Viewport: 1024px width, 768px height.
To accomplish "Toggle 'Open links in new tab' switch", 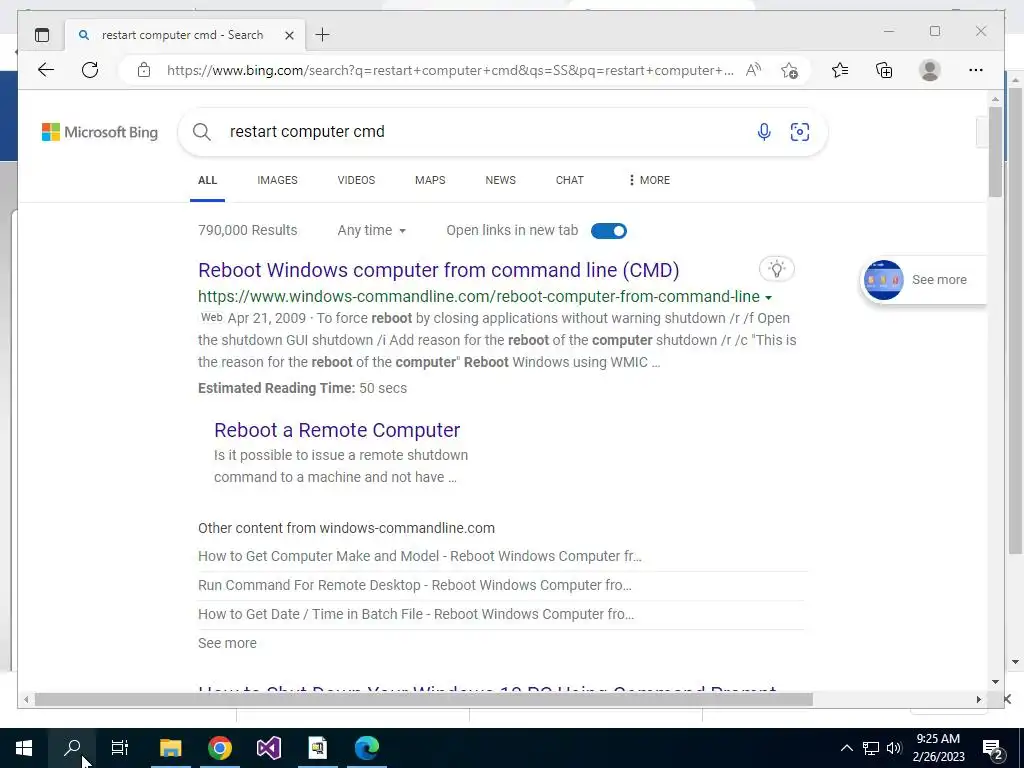I will point(609,231).
